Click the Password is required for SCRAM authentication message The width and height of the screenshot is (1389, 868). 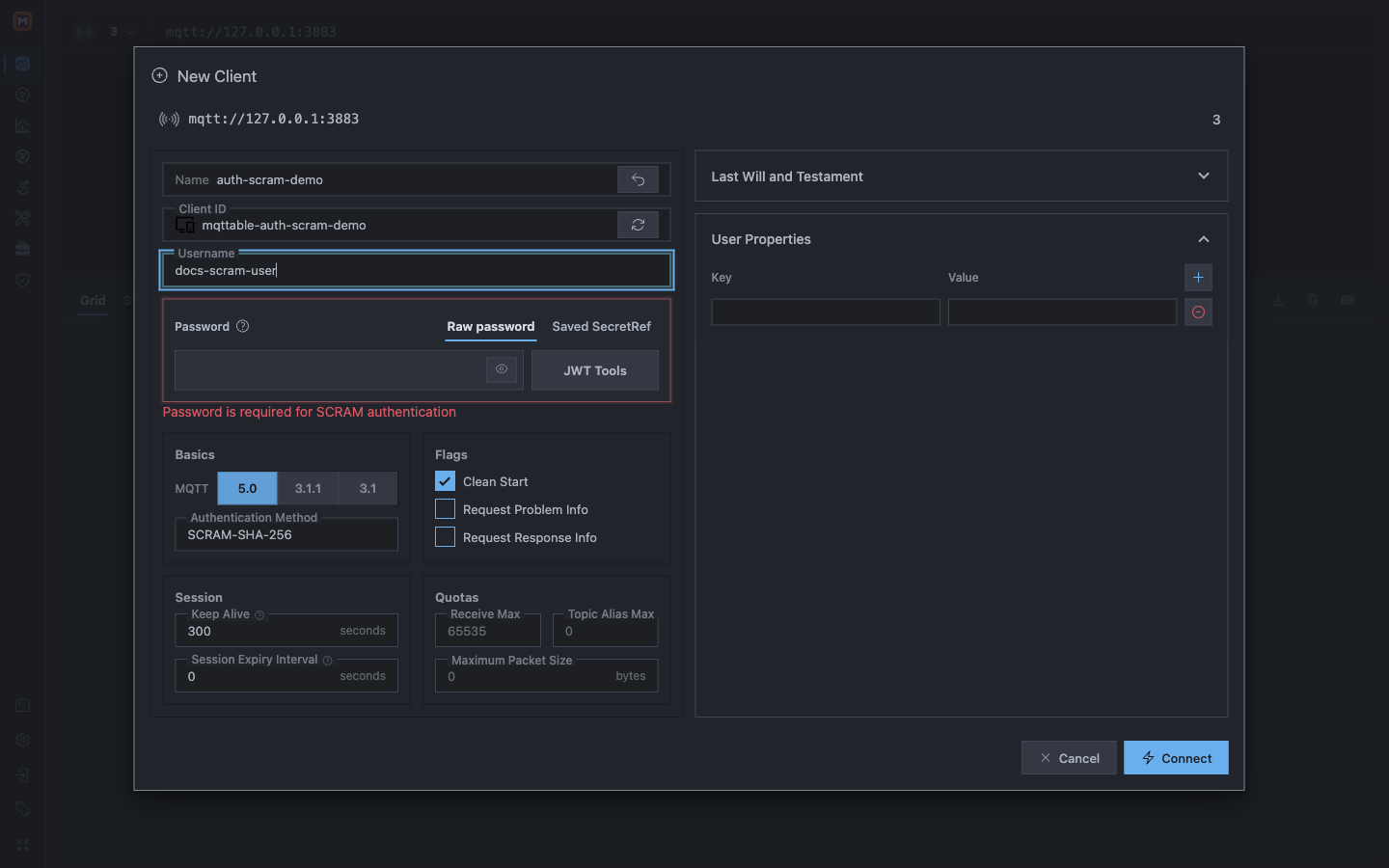click(x=309, y=412)
